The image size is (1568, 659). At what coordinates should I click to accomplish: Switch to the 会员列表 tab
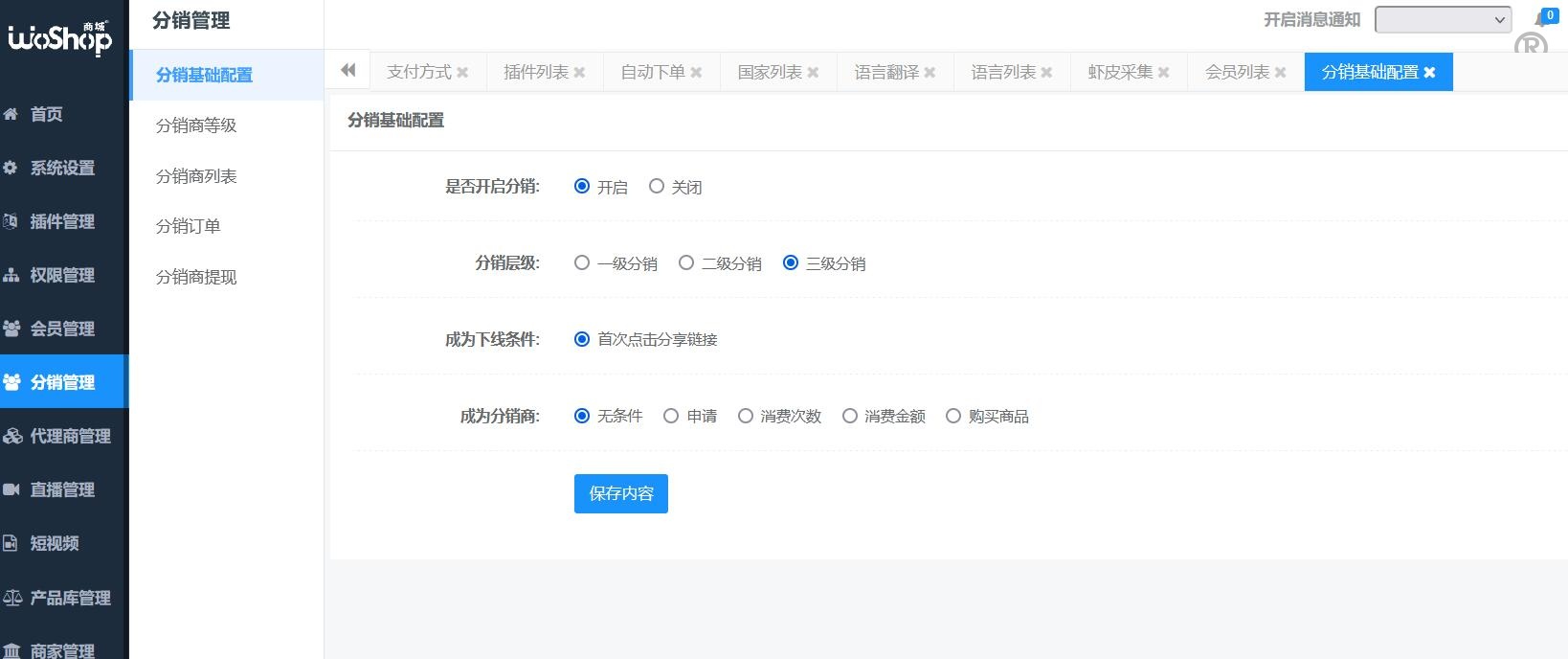click(1237, 72)
